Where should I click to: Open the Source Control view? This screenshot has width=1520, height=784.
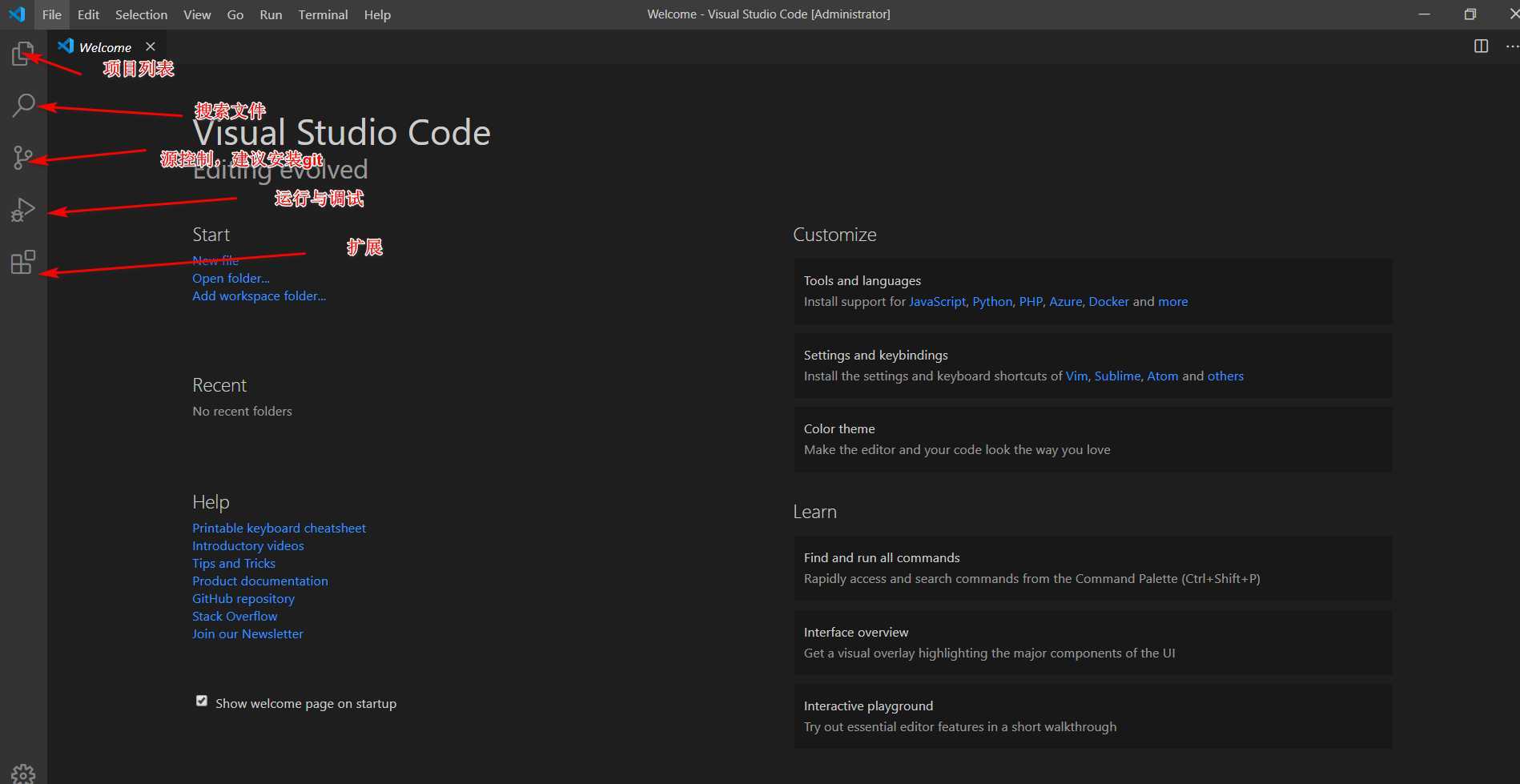point(23,158)
